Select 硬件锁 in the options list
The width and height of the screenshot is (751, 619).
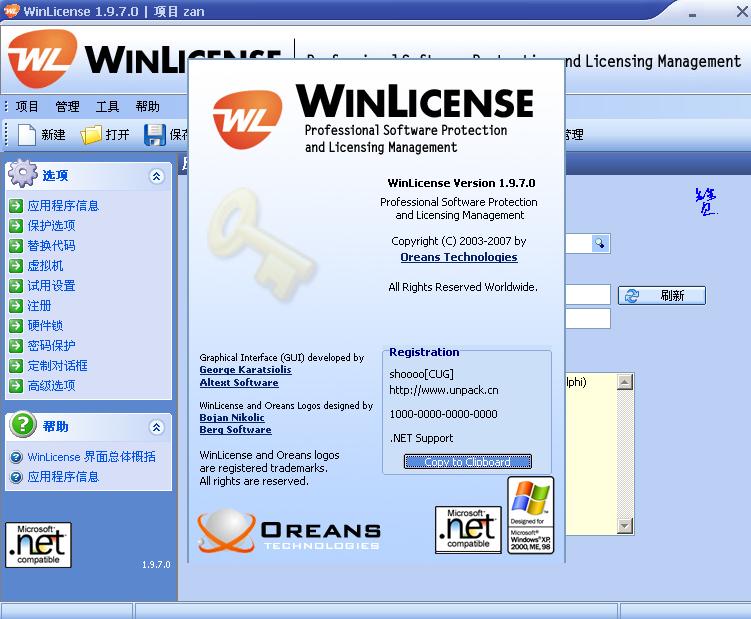click(45, 326)
